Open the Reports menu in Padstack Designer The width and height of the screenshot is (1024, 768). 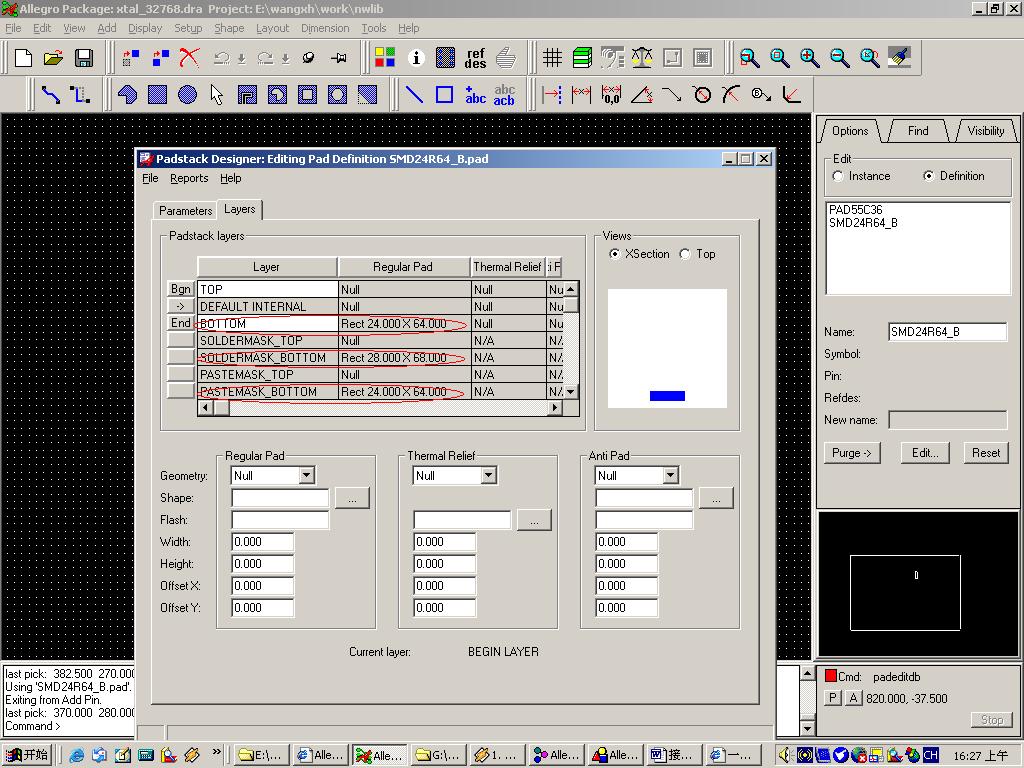pos(189,178)
